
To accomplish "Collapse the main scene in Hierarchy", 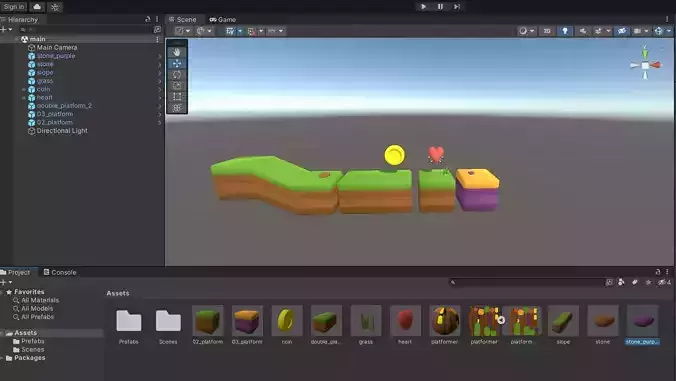I will [x=16, y=39].
